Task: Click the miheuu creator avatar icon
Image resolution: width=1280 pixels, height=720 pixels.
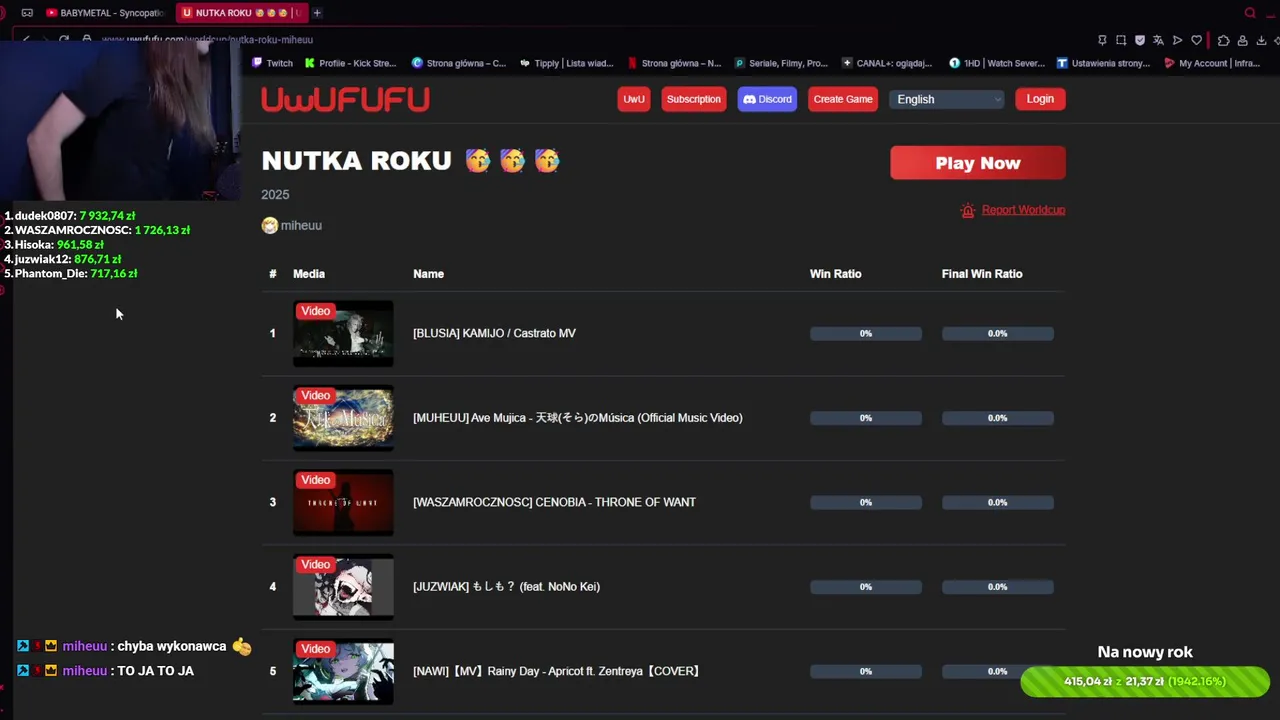Action: [x=269, y=226]
